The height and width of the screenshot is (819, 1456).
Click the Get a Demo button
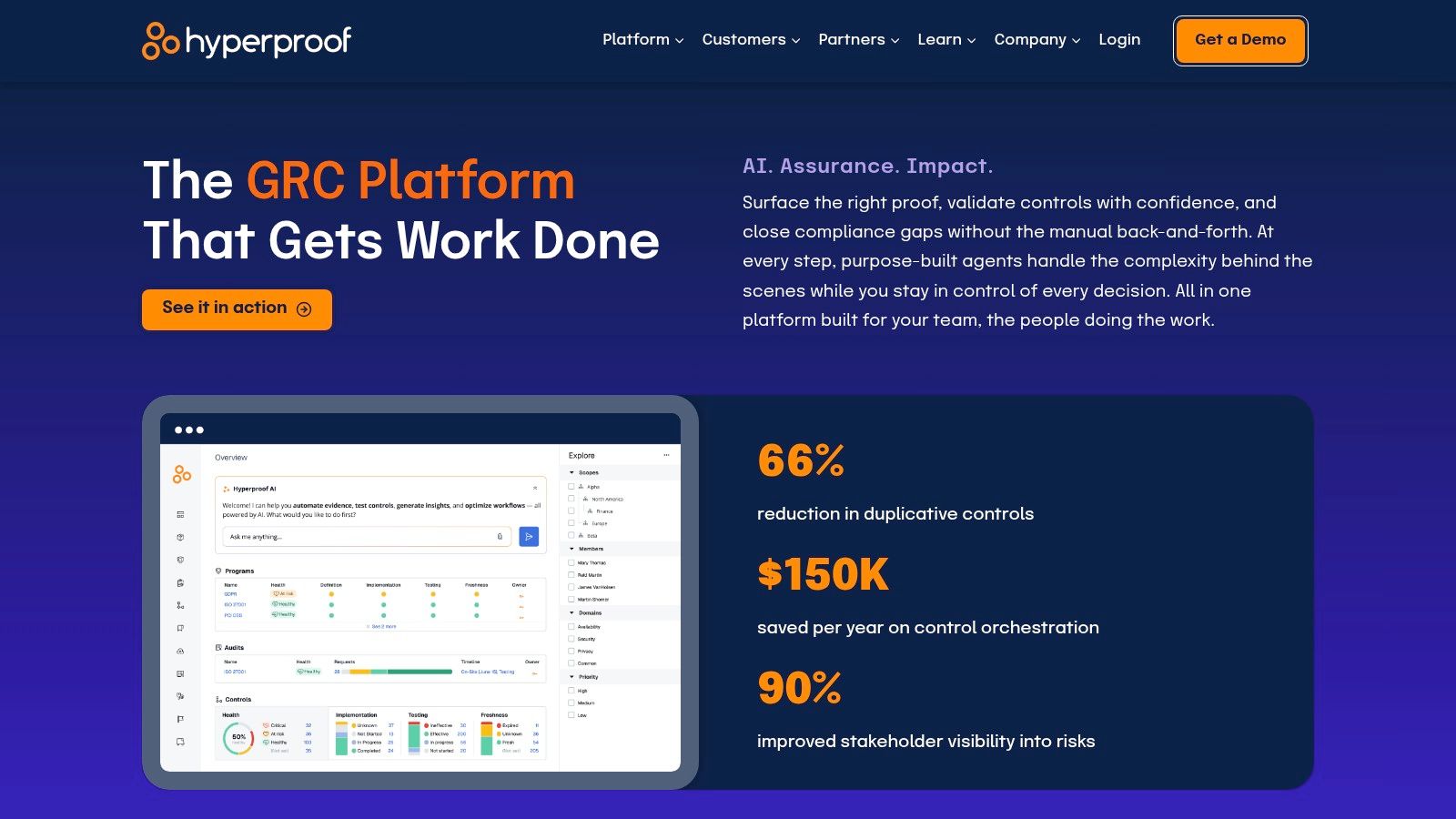(x=1240, y=40)
